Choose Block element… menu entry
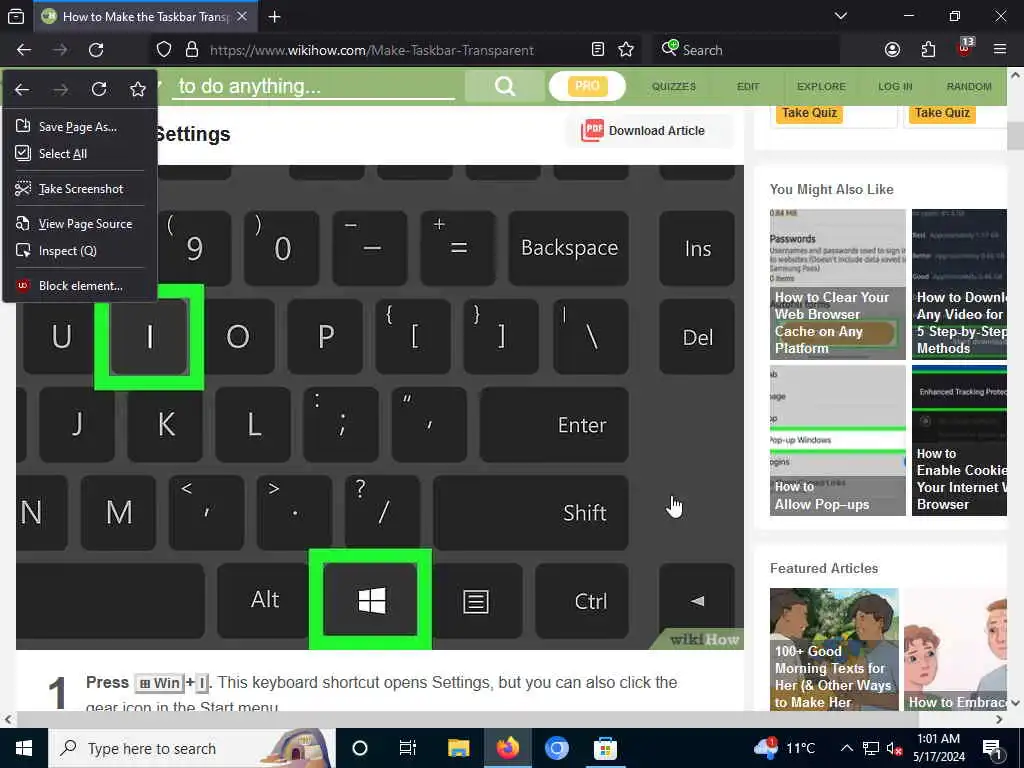This screenshot has height=768, width=1024. [80, 286]
